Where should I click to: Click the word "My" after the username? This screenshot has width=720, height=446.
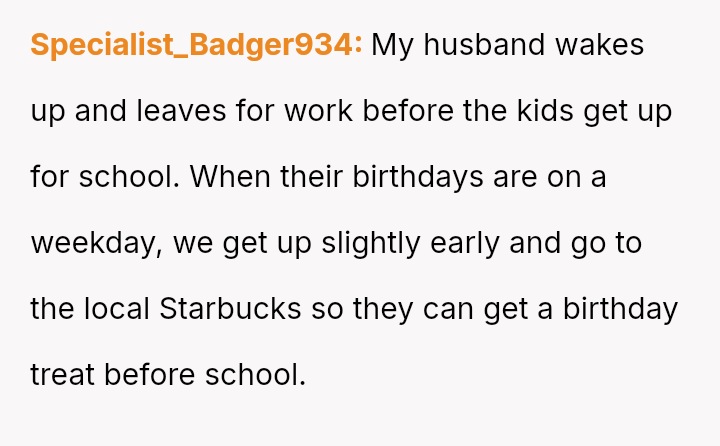pyautogui.click(x=392, y=45)
